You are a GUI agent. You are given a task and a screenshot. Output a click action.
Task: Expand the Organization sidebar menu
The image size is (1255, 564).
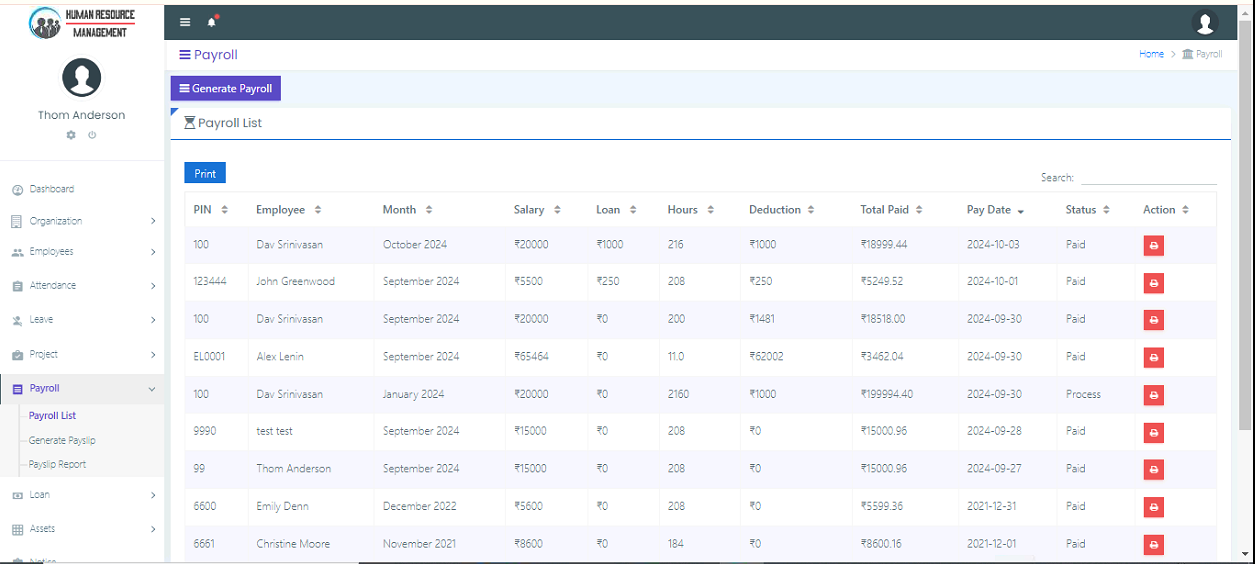(82, 221)
